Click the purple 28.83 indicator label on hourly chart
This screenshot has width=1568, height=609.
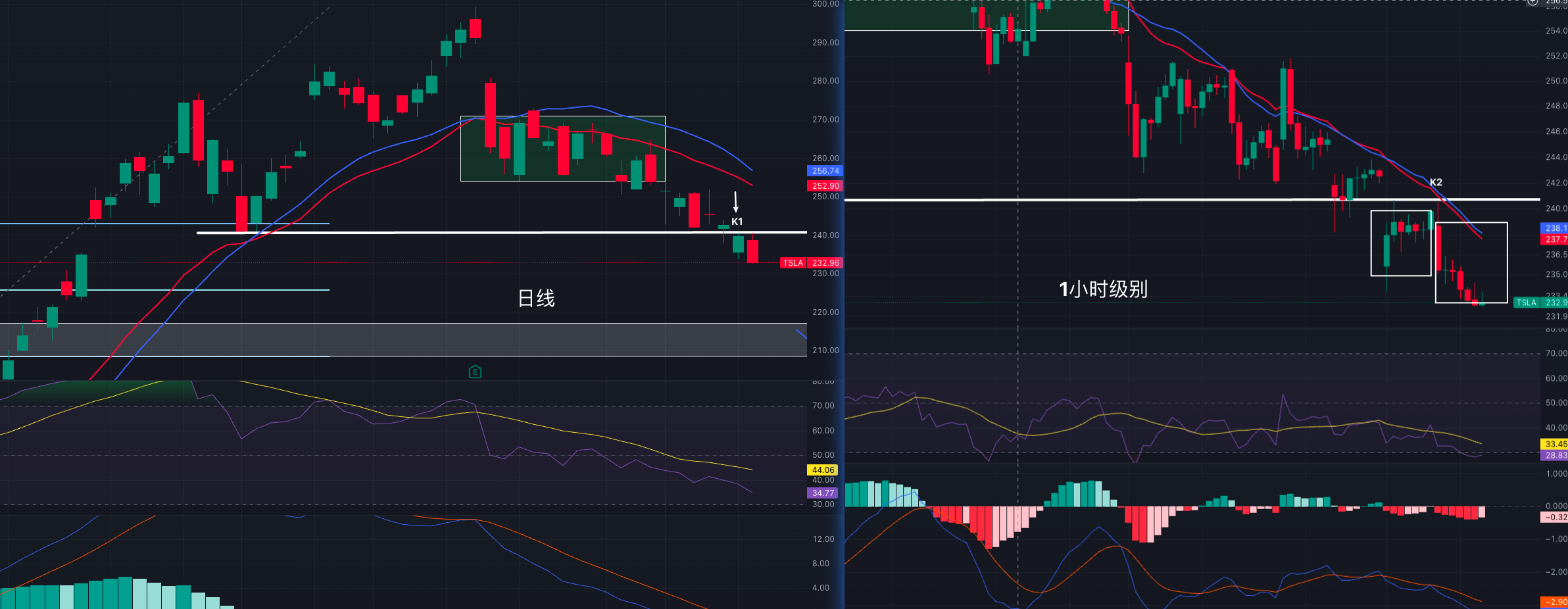(1554, 455)
